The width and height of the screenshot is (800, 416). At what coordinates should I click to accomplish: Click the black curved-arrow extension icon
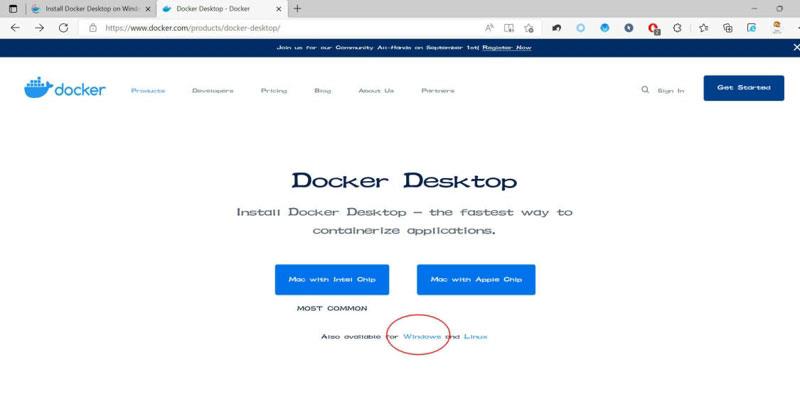(557, 28)
